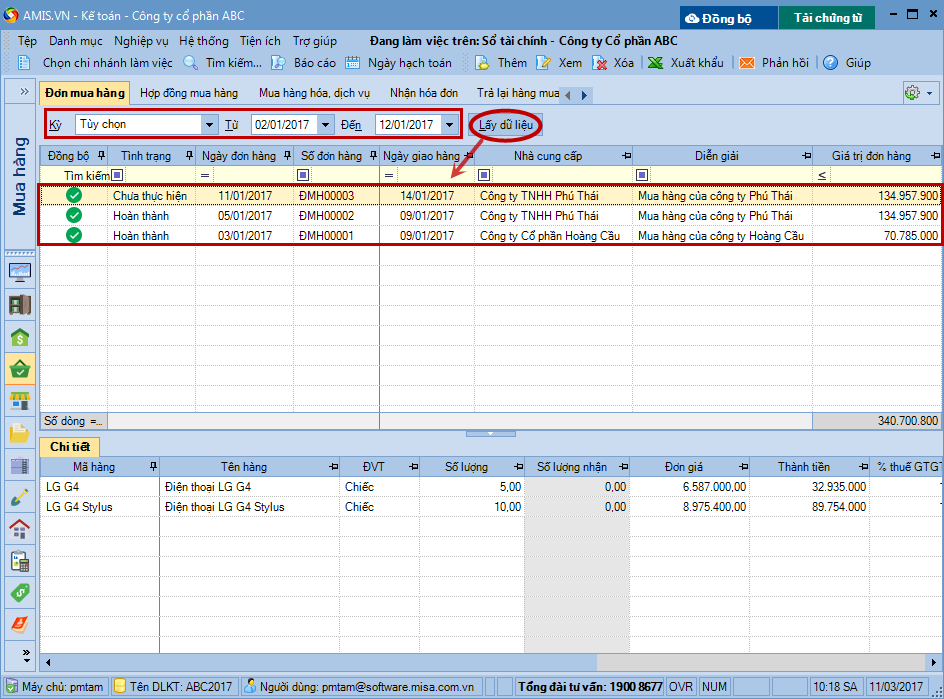Toggle sync checkmark for order ĐMH00003
944x699 pixels.
[74, 196]
